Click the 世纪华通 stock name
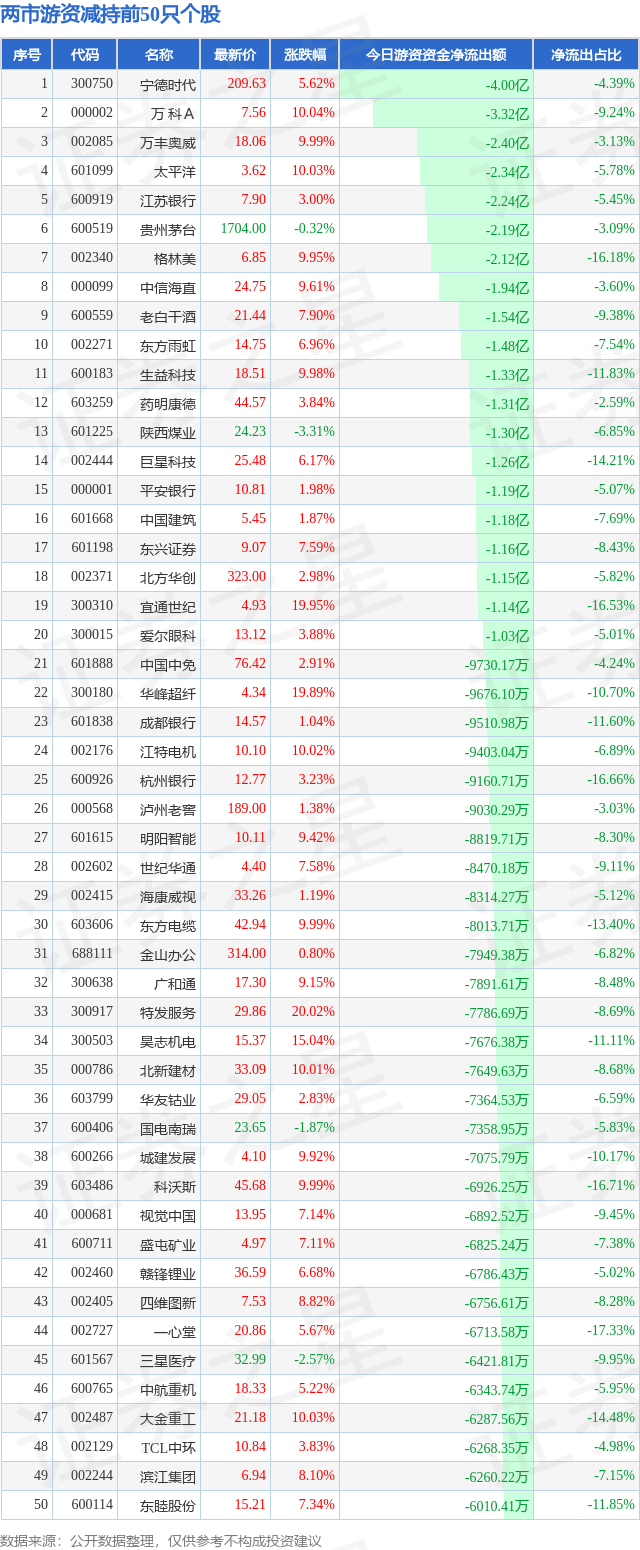This screenshot has height=1550, width=640. 169,868
